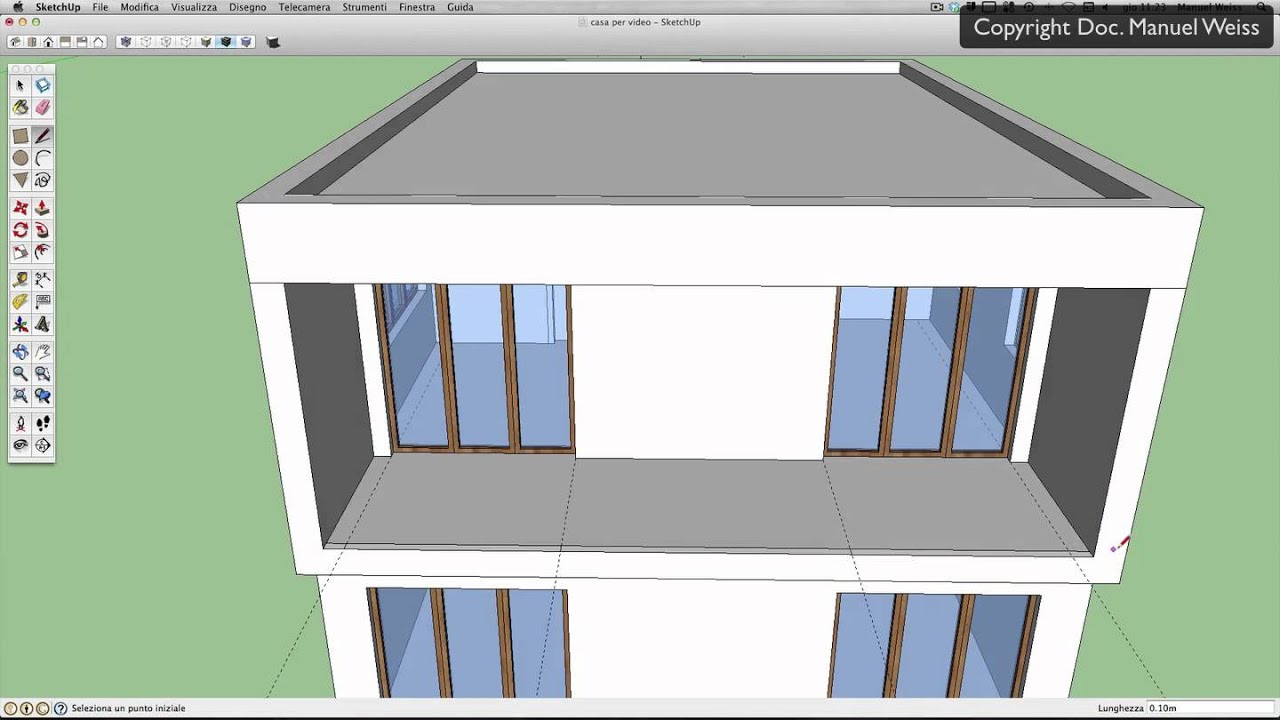Click the Lunghezza measurement input field
This screenshot has width=1280, height=720.
[1209, 708]
